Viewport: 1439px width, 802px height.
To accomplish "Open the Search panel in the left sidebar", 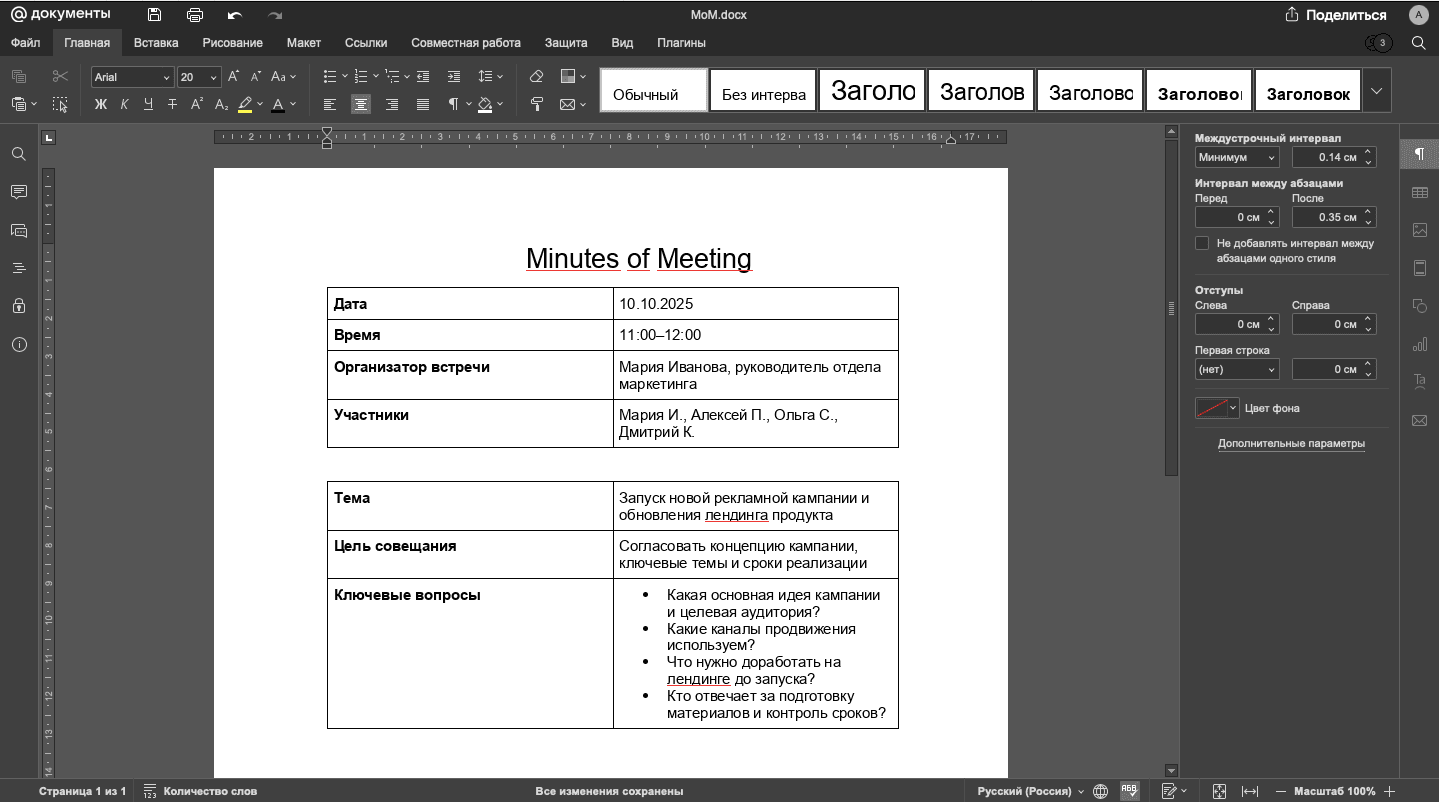I will (x=18, y=154).
